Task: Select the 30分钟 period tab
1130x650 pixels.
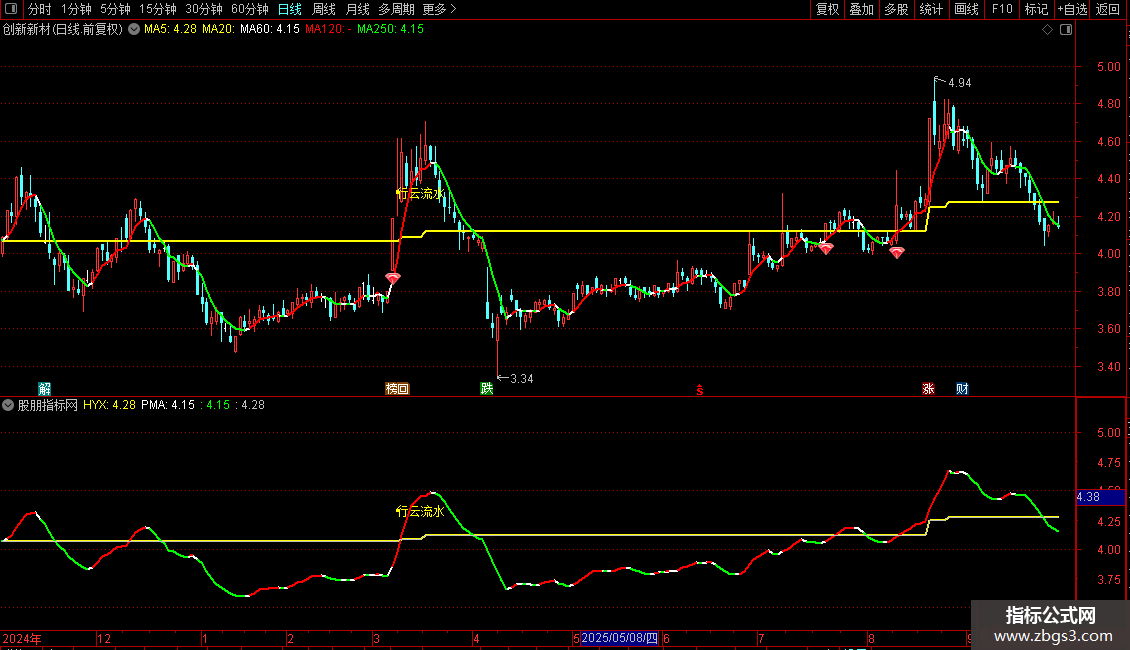Action: (x=204, y=9)
